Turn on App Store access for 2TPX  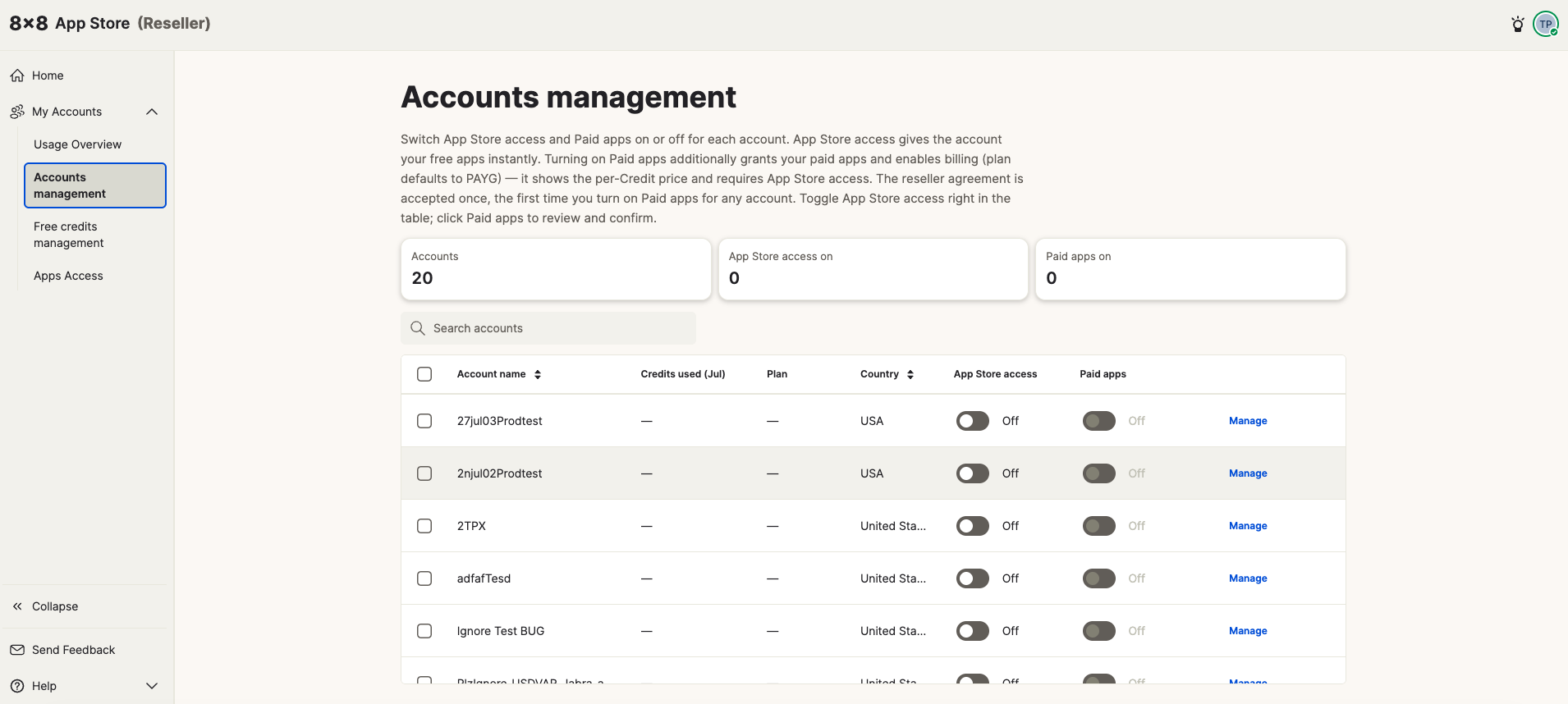(x=973, y=526)
